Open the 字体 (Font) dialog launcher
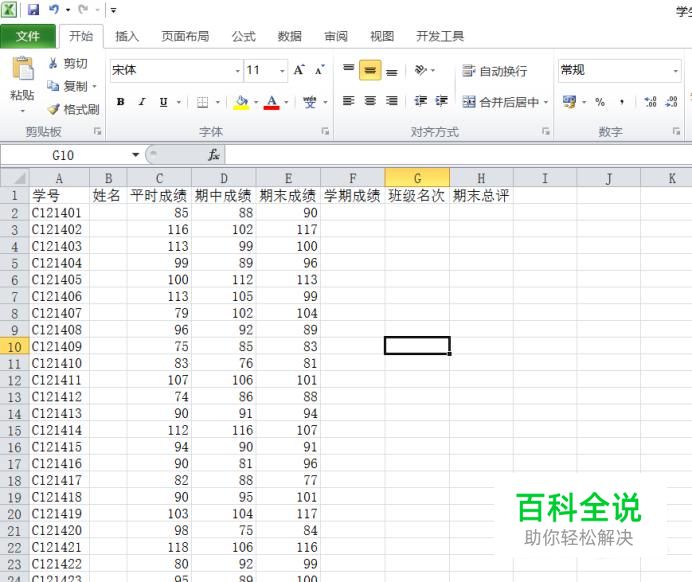The image size is (692, 582). pos(325,131)
